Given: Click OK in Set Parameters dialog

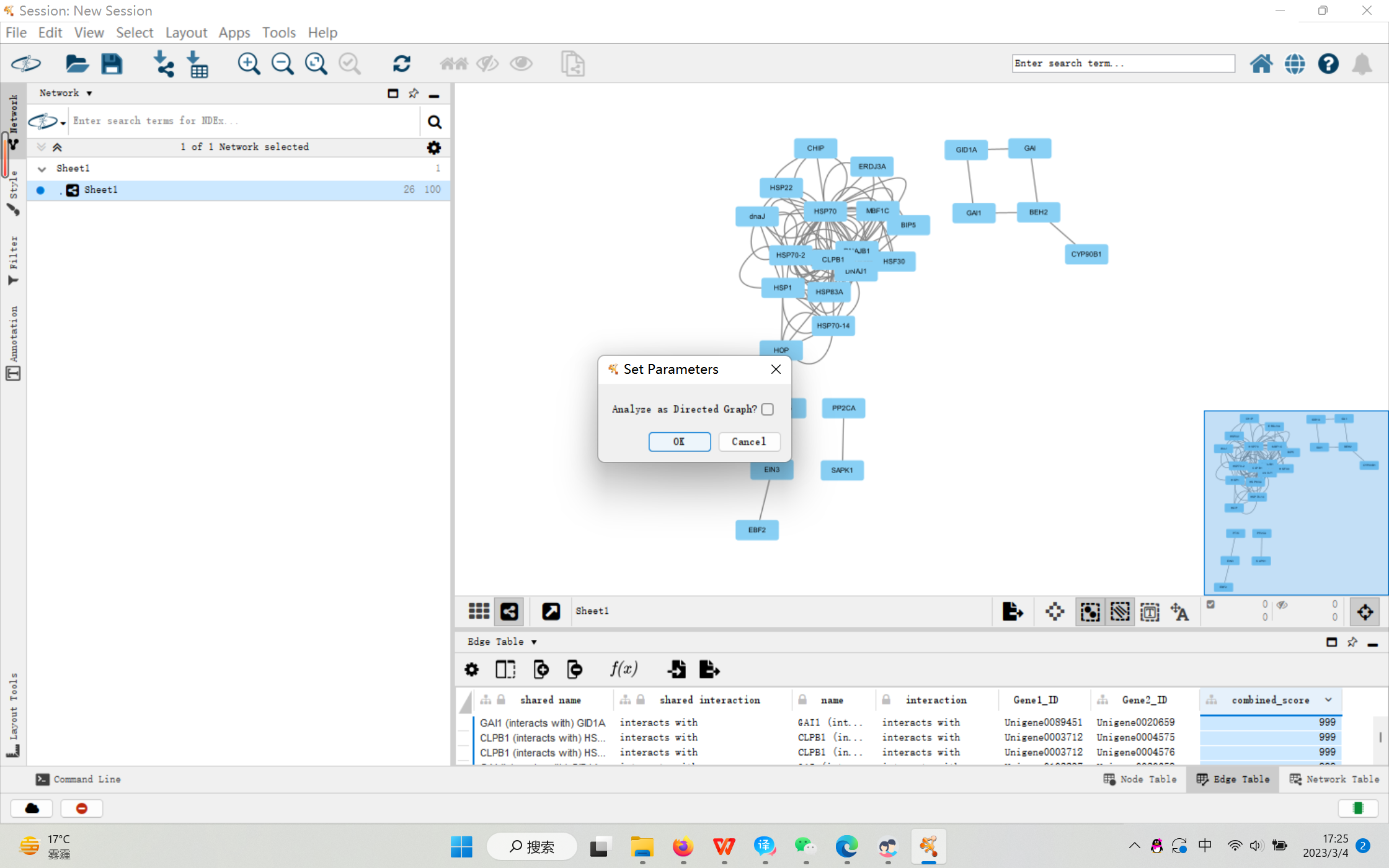Looking at the screenshot, I should click(679, 441).
